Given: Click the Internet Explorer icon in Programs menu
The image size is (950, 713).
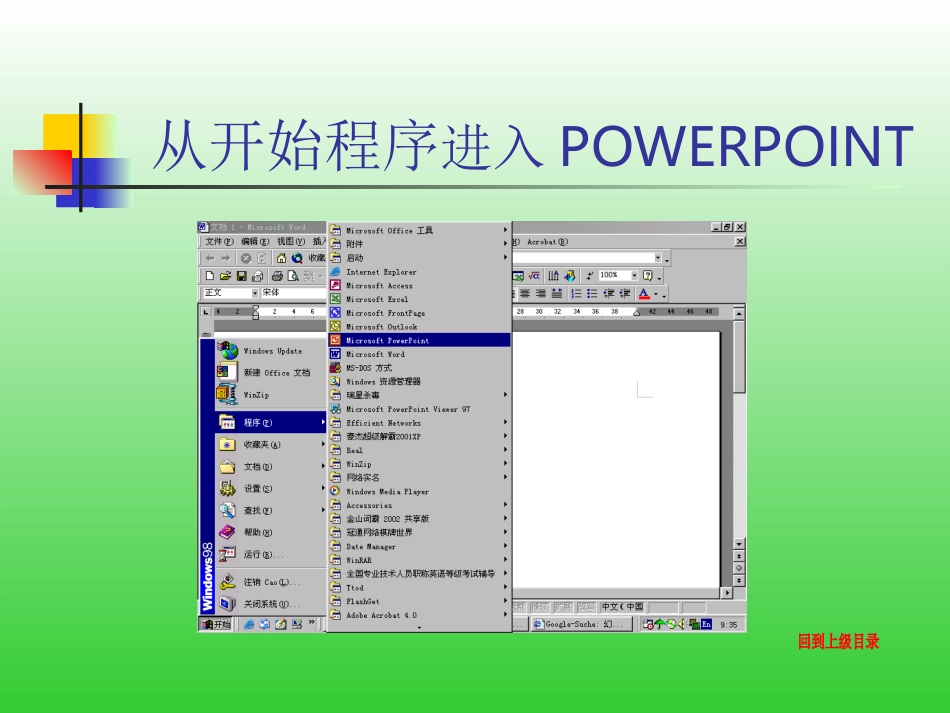Looking at the screenshot, I should point(335,271).
